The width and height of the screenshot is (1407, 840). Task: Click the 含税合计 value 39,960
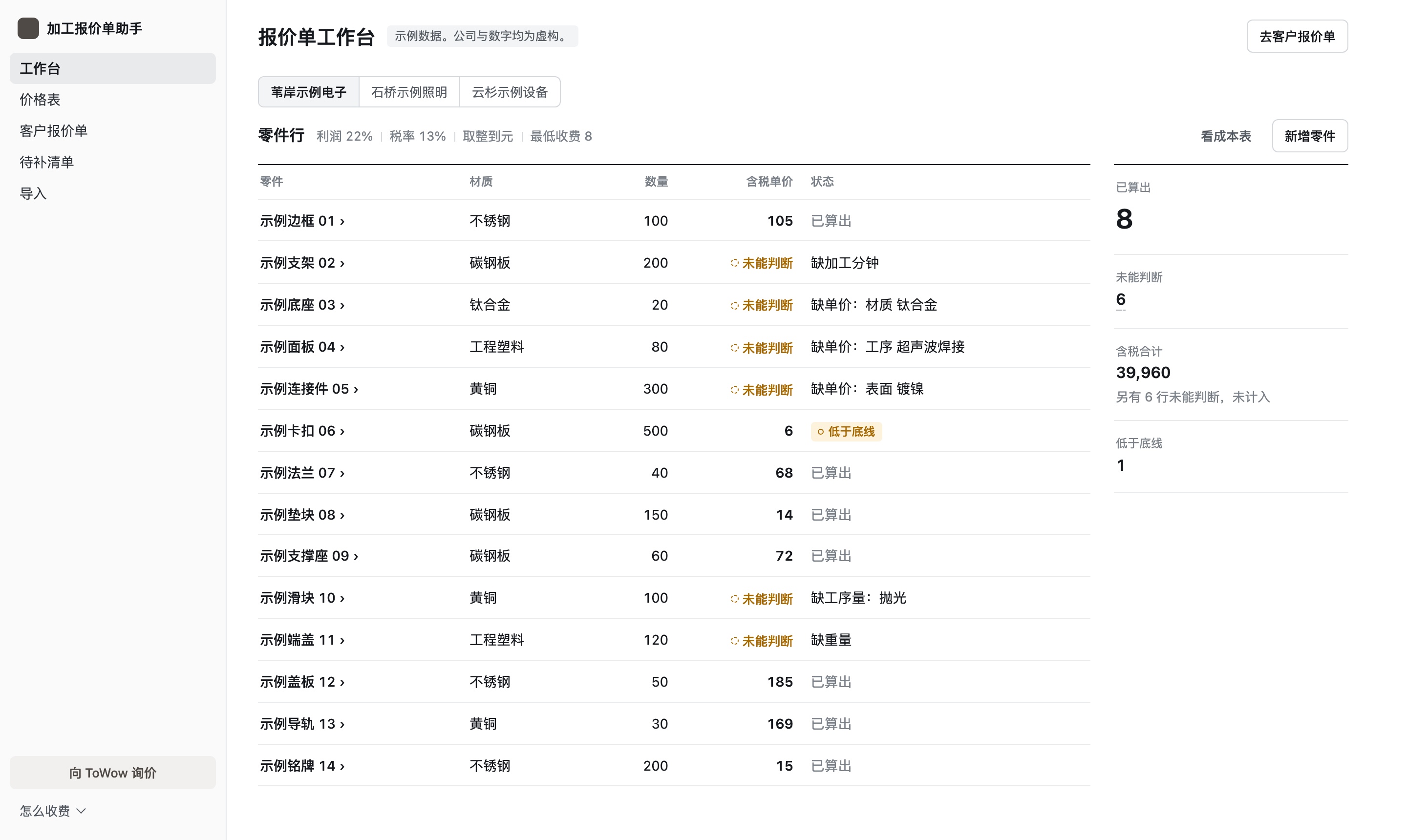click(x=1143, y=373)
